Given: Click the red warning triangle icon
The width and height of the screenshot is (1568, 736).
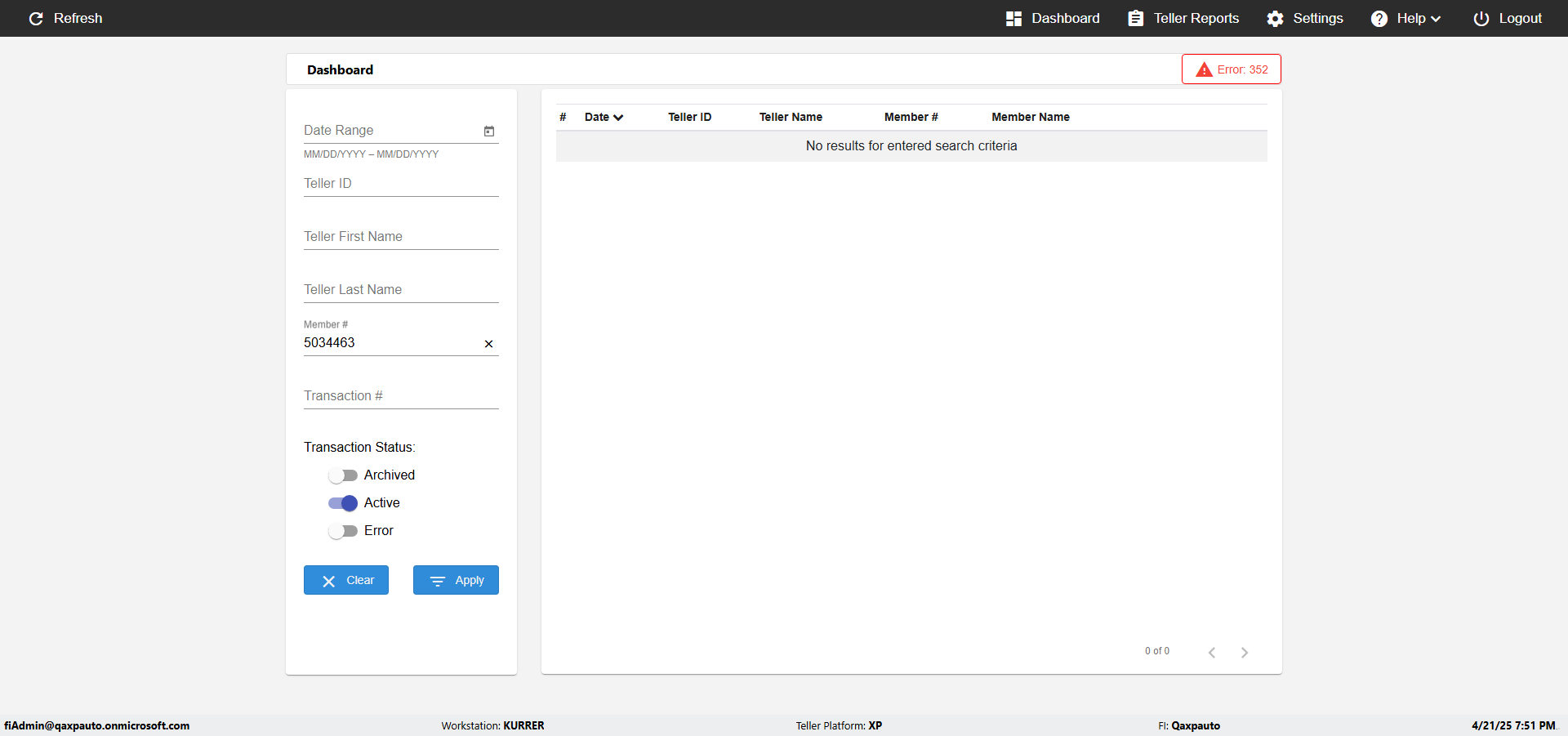Looking at the screenshot, I should click(x=1204, y=69).
